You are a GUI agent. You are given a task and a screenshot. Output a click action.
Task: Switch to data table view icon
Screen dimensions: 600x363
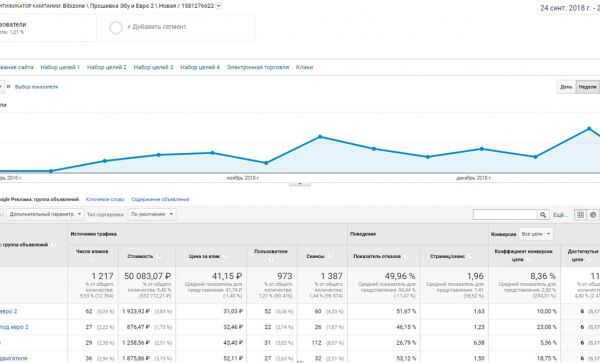pos(580,215)
